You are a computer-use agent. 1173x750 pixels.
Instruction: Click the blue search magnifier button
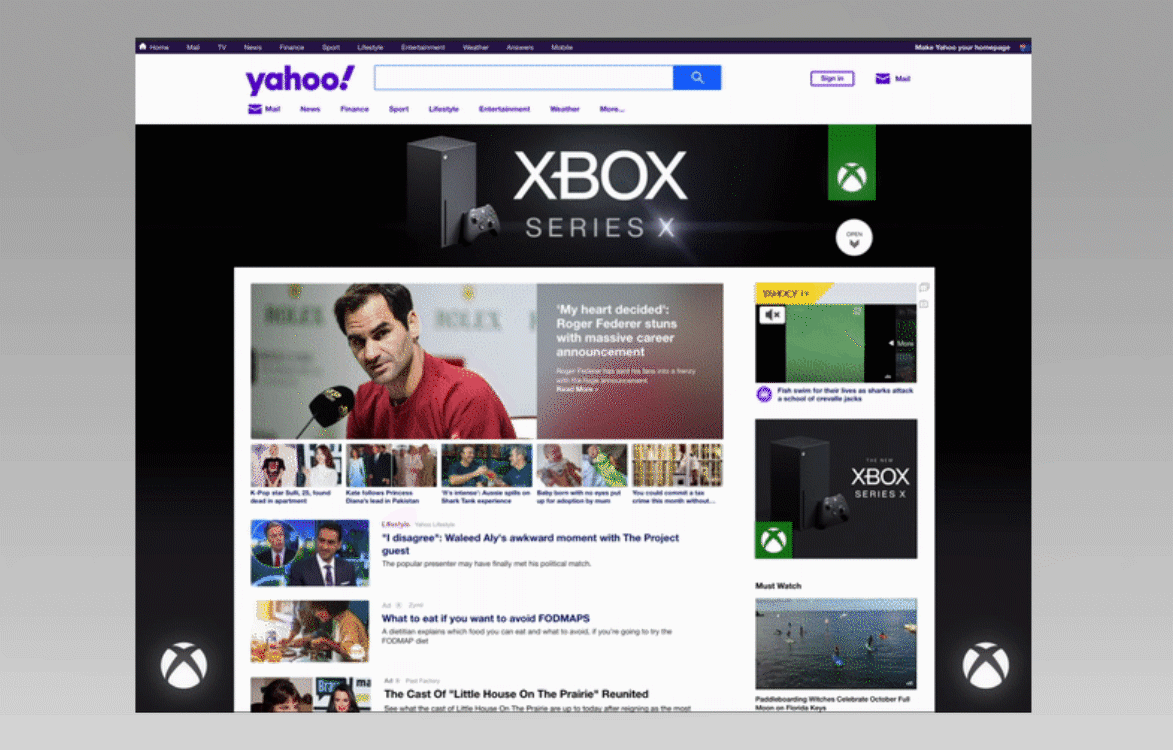pyautogui.click(x=697, y=78)
